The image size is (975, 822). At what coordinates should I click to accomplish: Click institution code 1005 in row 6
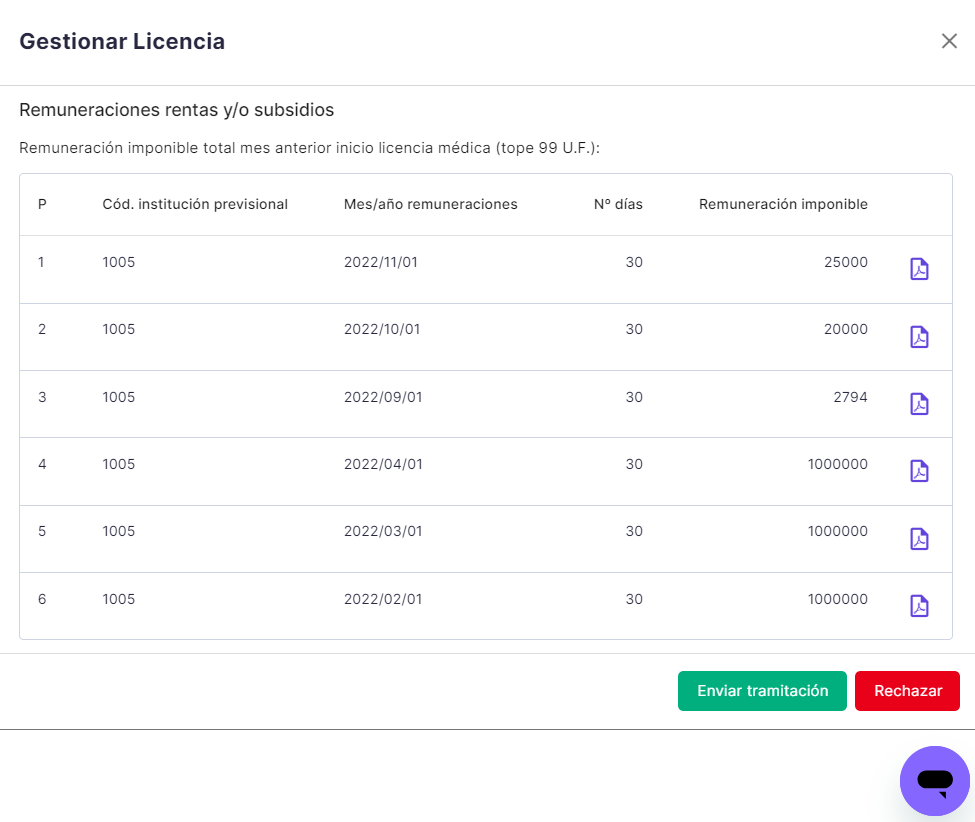[x=119, y=599]
